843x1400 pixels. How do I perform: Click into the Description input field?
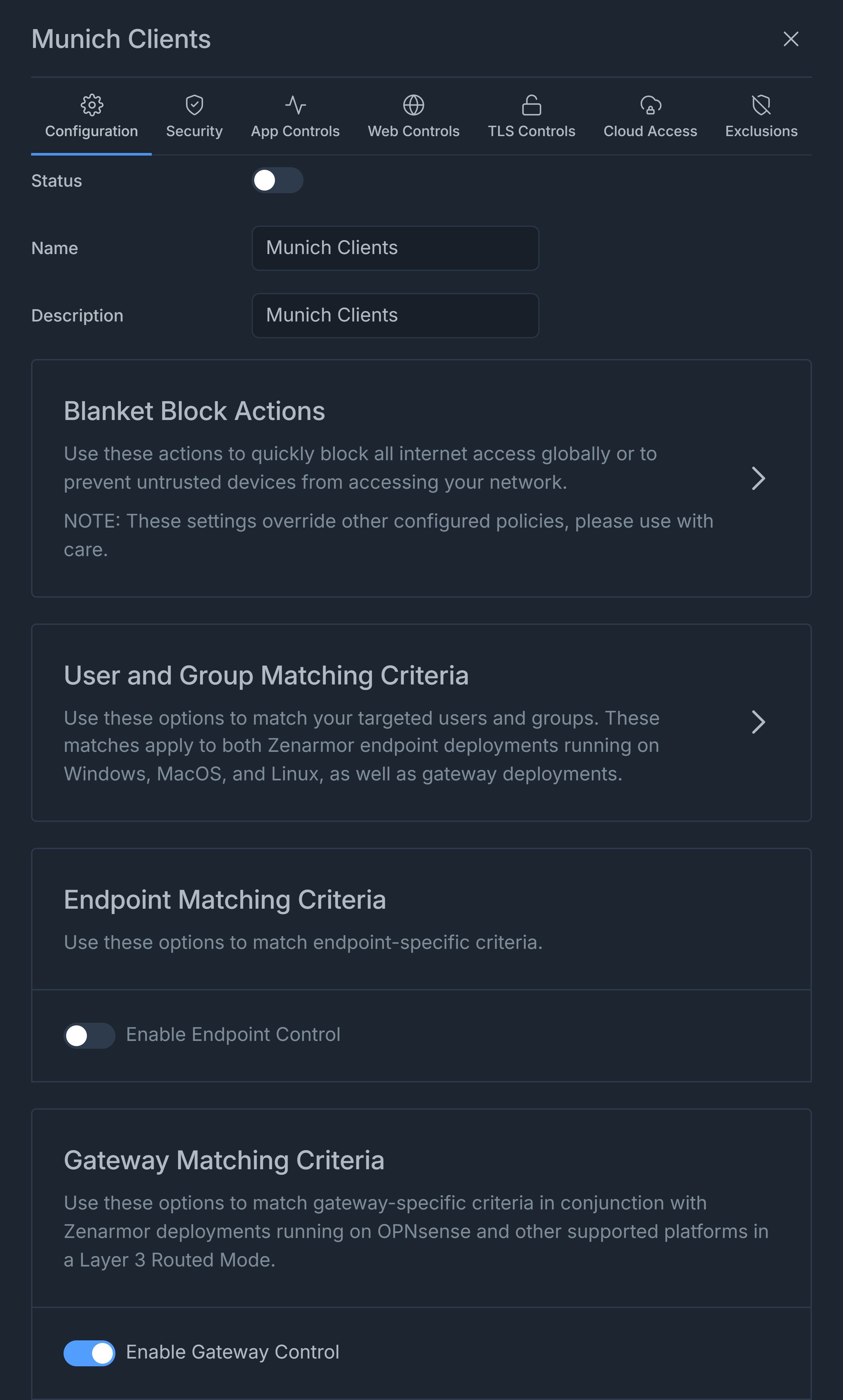395,316
